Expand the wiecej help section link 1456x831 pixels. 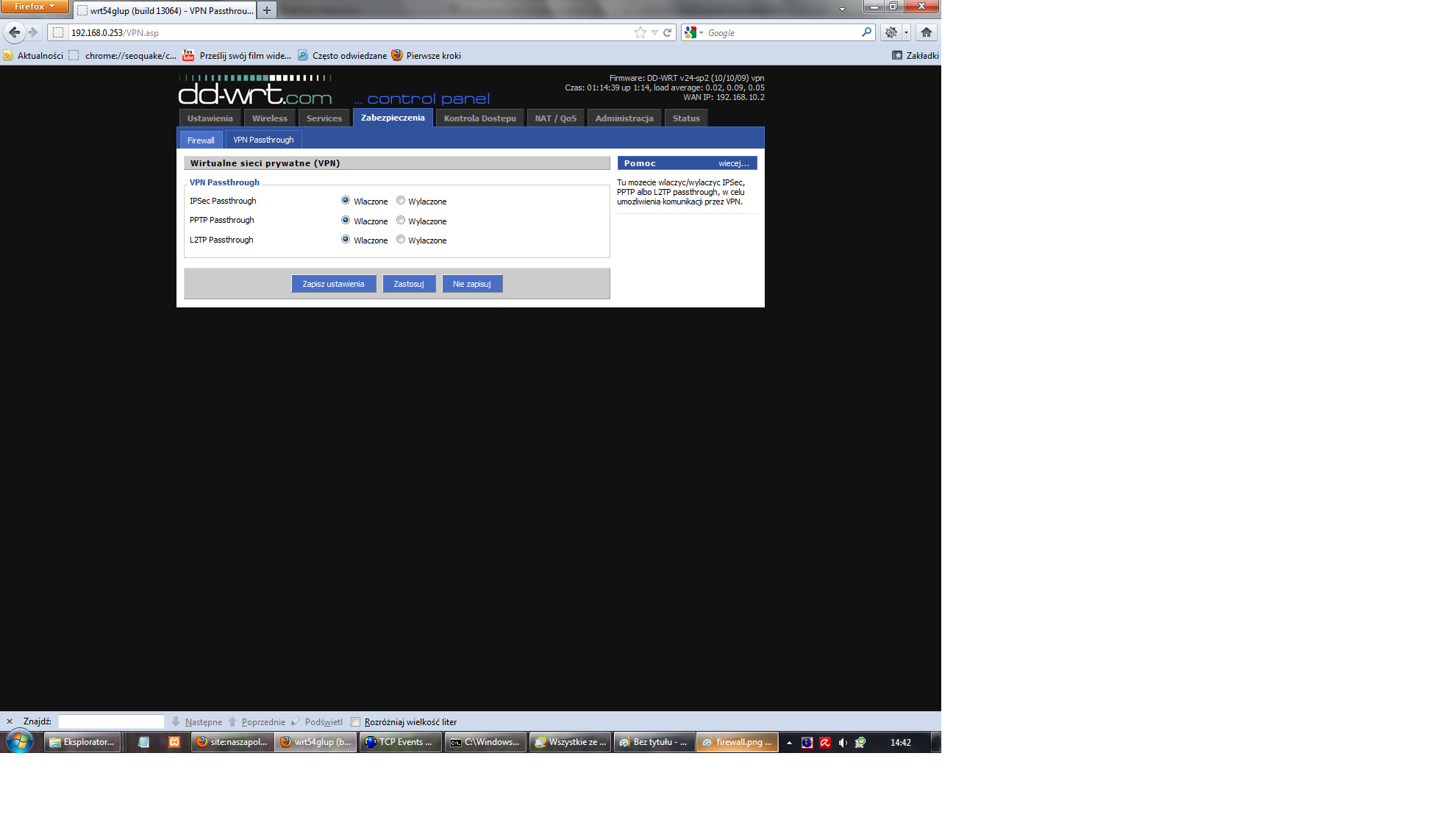(735, 162)
